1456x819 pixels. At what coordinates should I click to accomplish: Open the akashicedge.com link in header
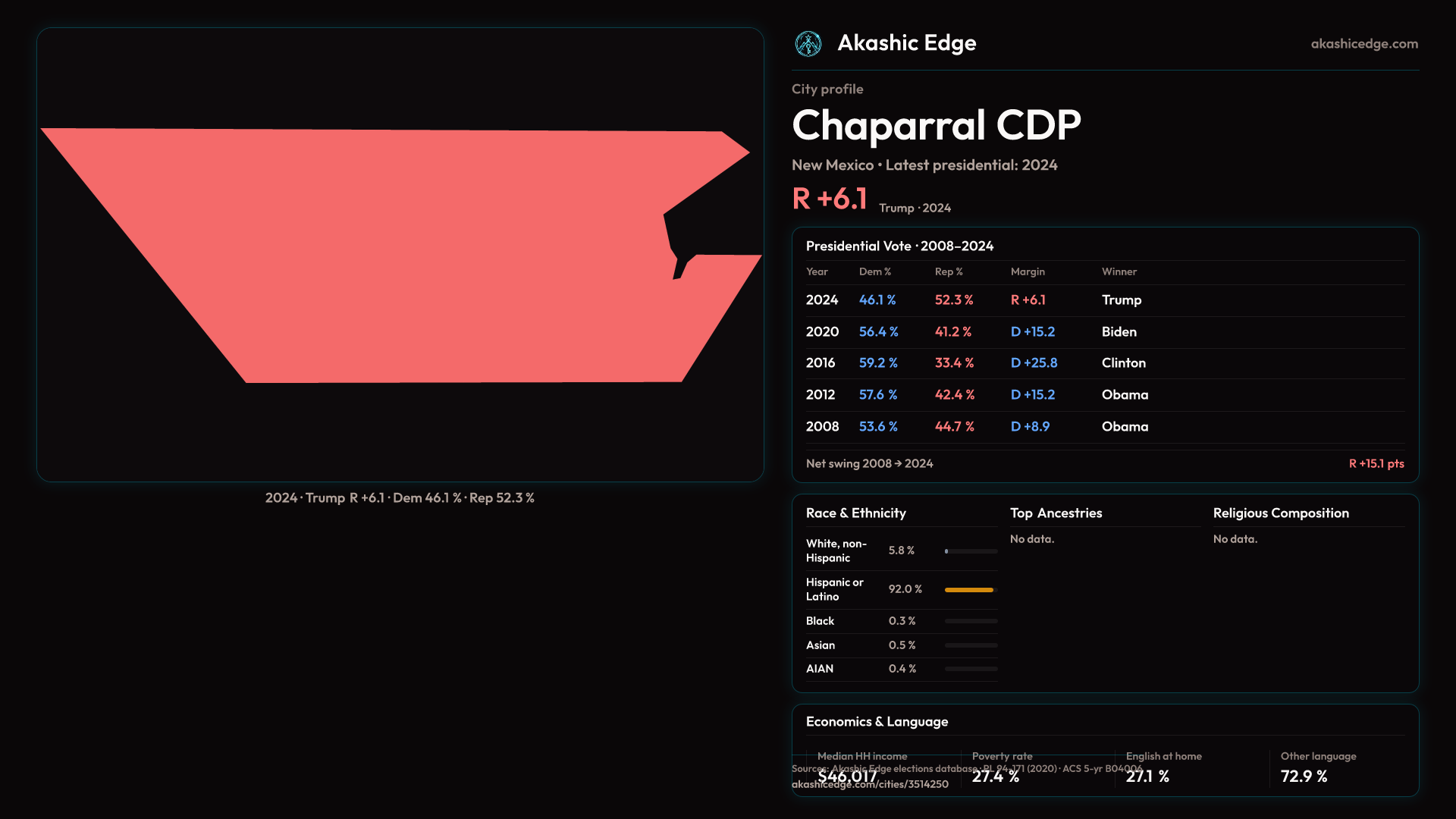point(1363,44)
